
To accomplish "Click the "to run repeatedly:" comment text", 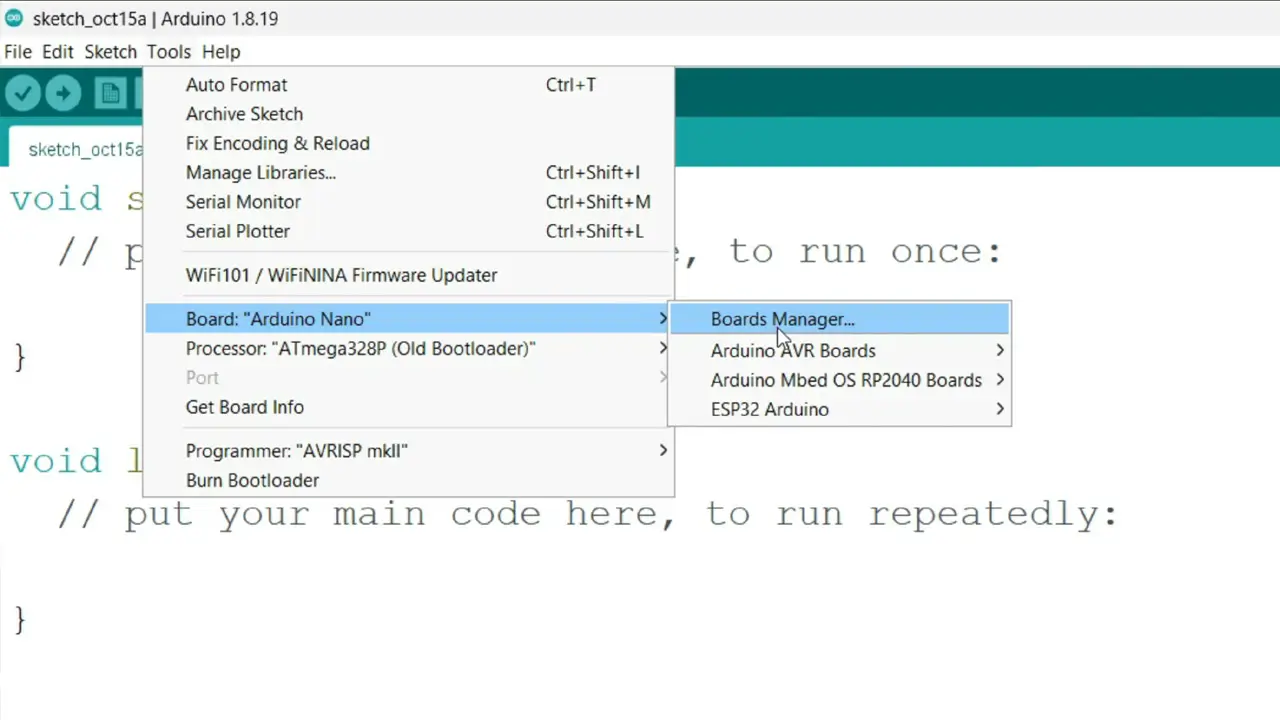I will point(912,514).
